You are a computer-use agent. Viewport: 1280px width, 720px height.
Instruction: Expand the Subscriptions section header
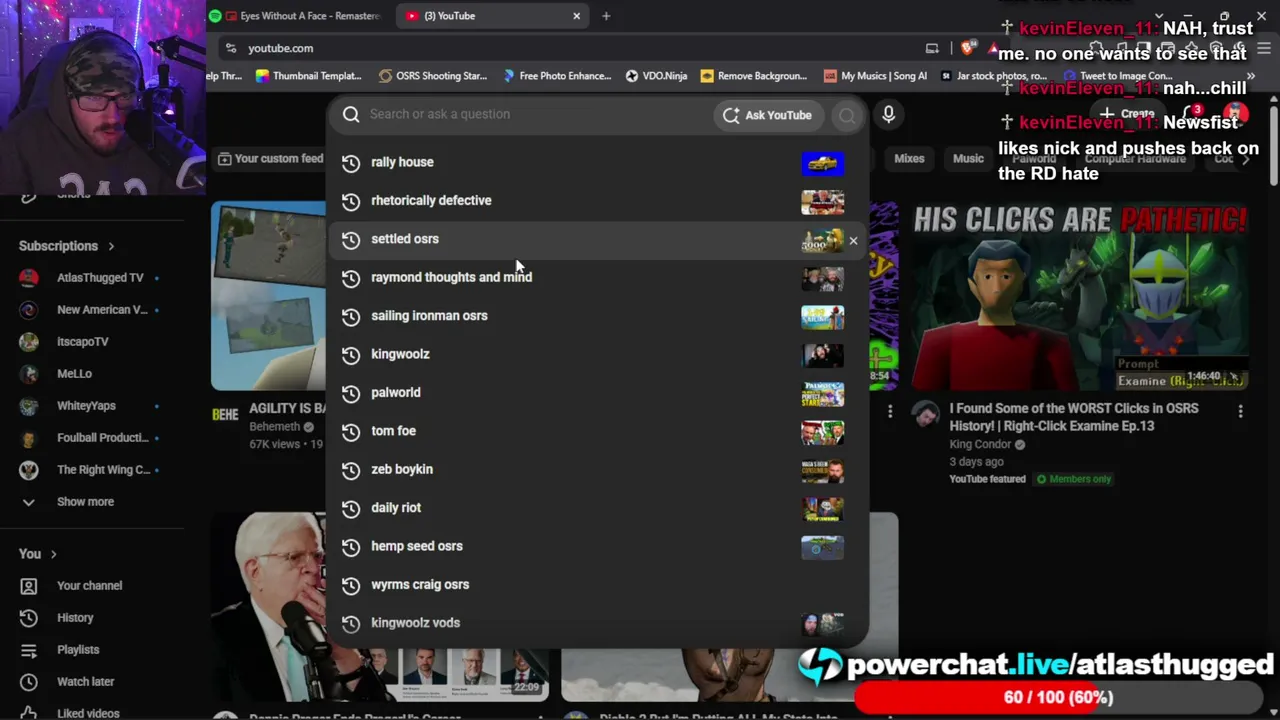click(x=67, y=246)
